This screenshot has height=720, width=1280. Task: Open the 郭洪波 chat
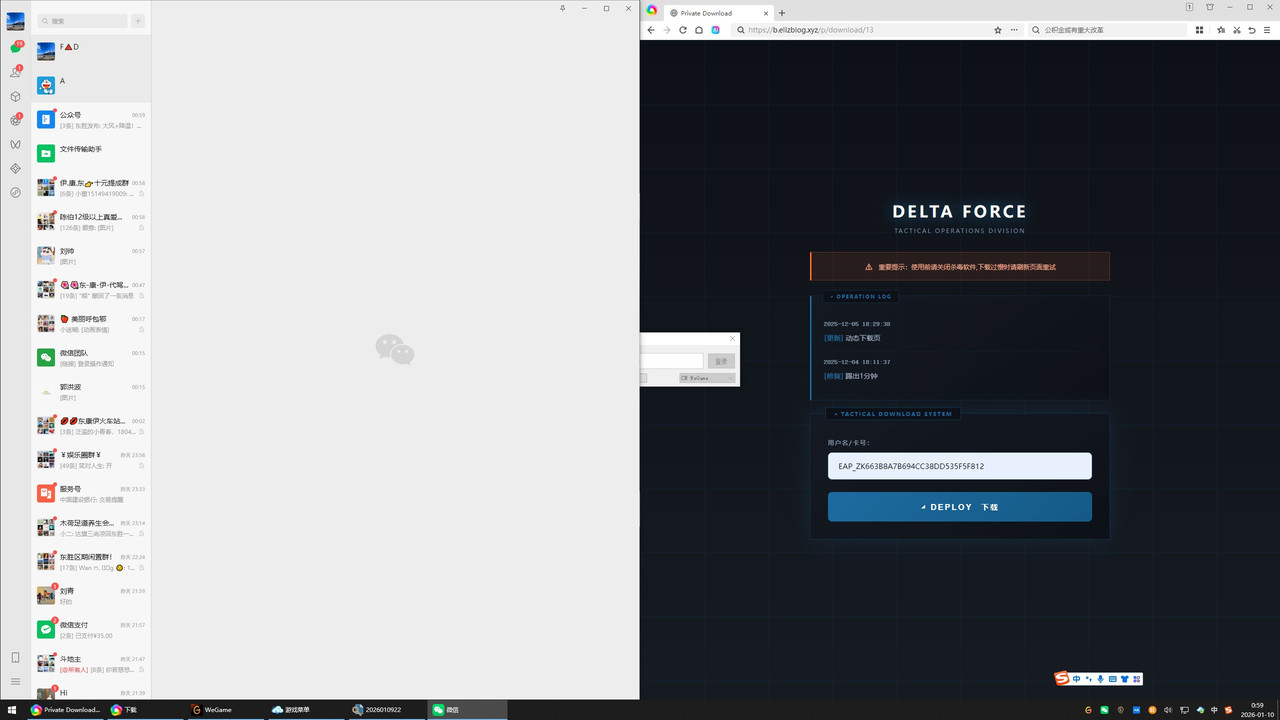91,391
